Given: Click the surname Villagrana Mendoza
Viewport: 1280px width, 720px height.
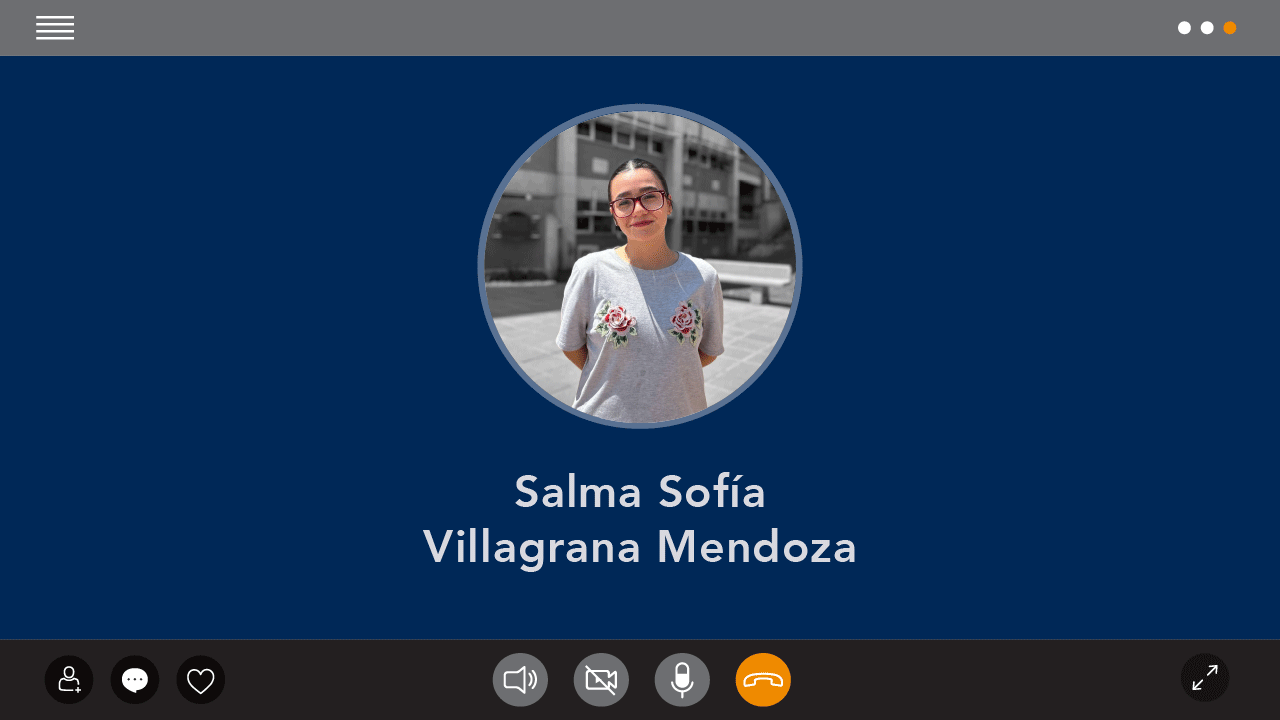Looking at the screenshot, I should (640, 547).
